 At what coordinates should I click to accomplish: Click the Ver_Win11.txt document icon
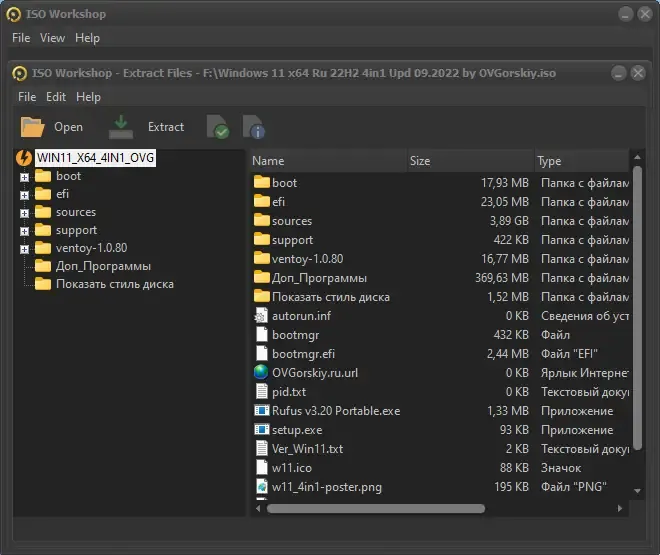(x=261, y=448)
